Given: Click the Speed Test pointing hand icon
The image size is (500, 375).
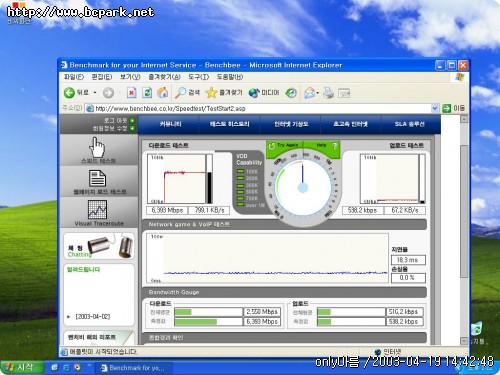Looking at the screenshot, I should (97, 147).
